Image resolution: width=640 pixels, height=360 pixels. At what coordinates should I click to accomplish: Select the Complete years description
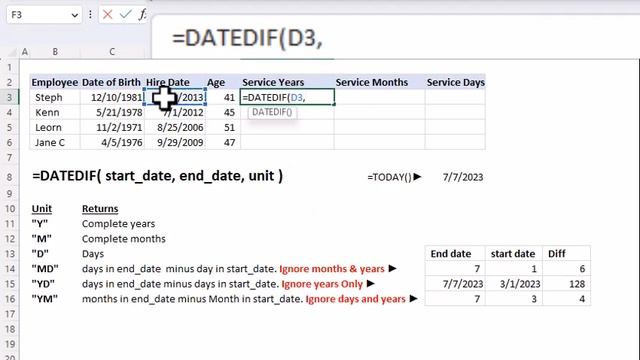point(118,224)
